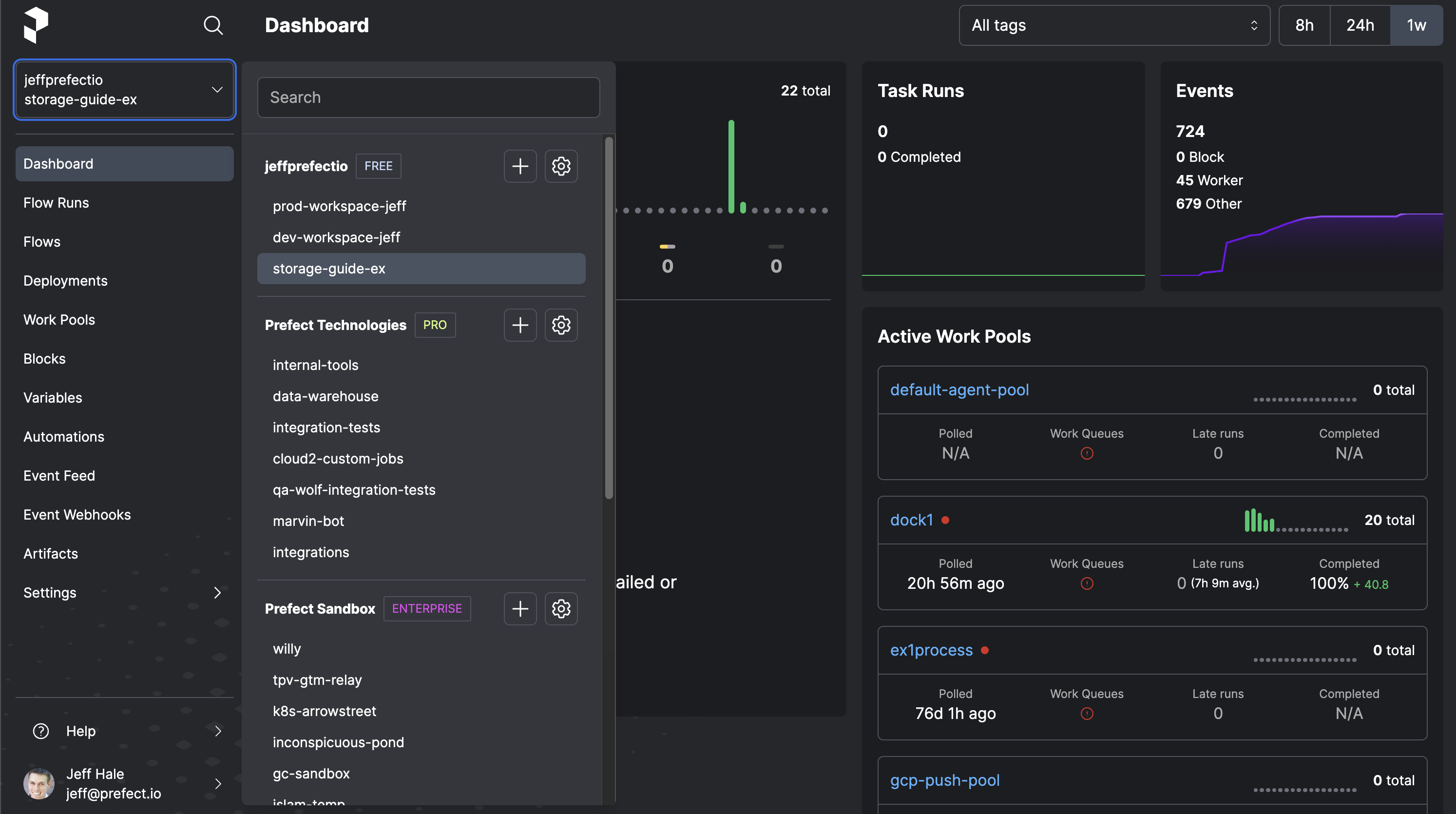Switch to k8s-arrowstreet workspace
This screenshot has width=1456, height=814.
click(421, 711)
